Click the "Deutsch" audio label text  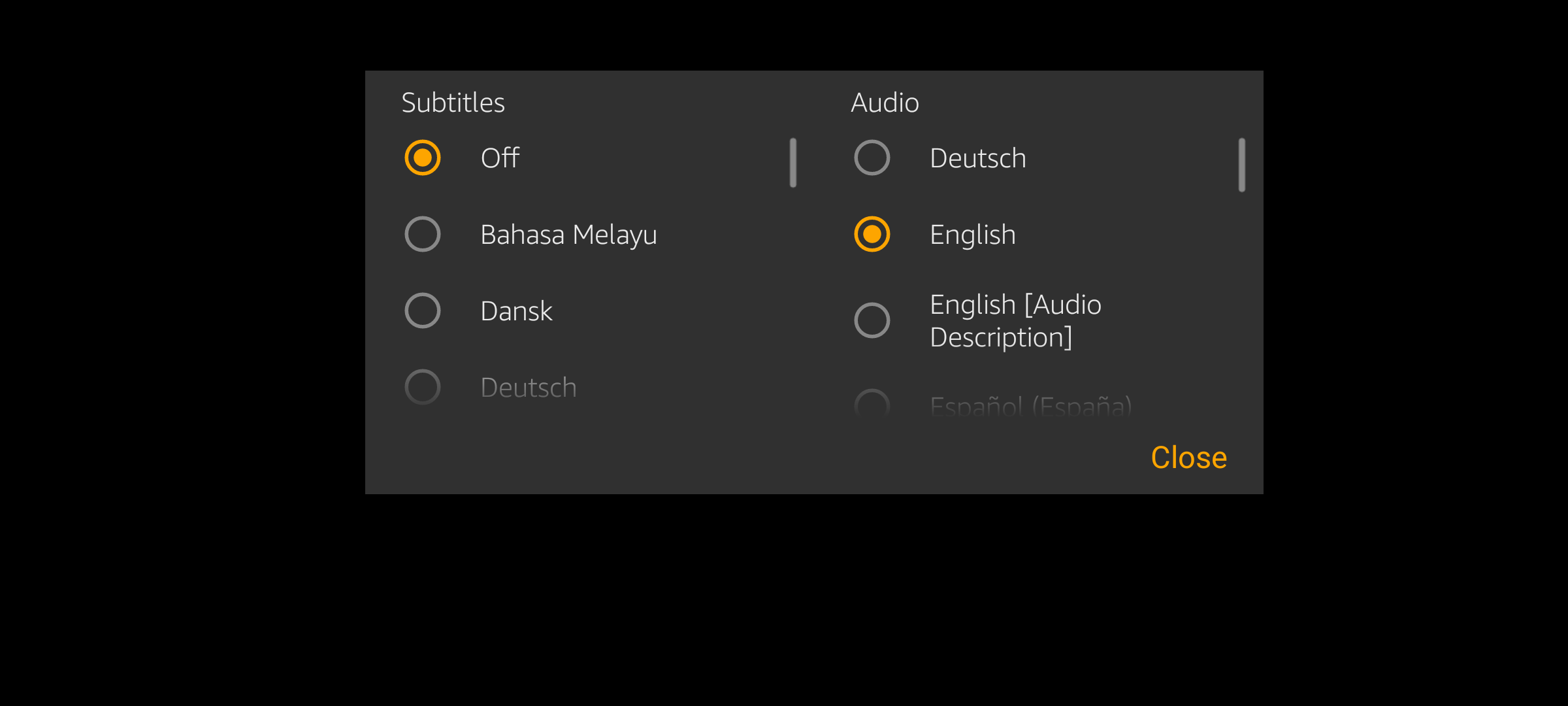pos(977,158)
